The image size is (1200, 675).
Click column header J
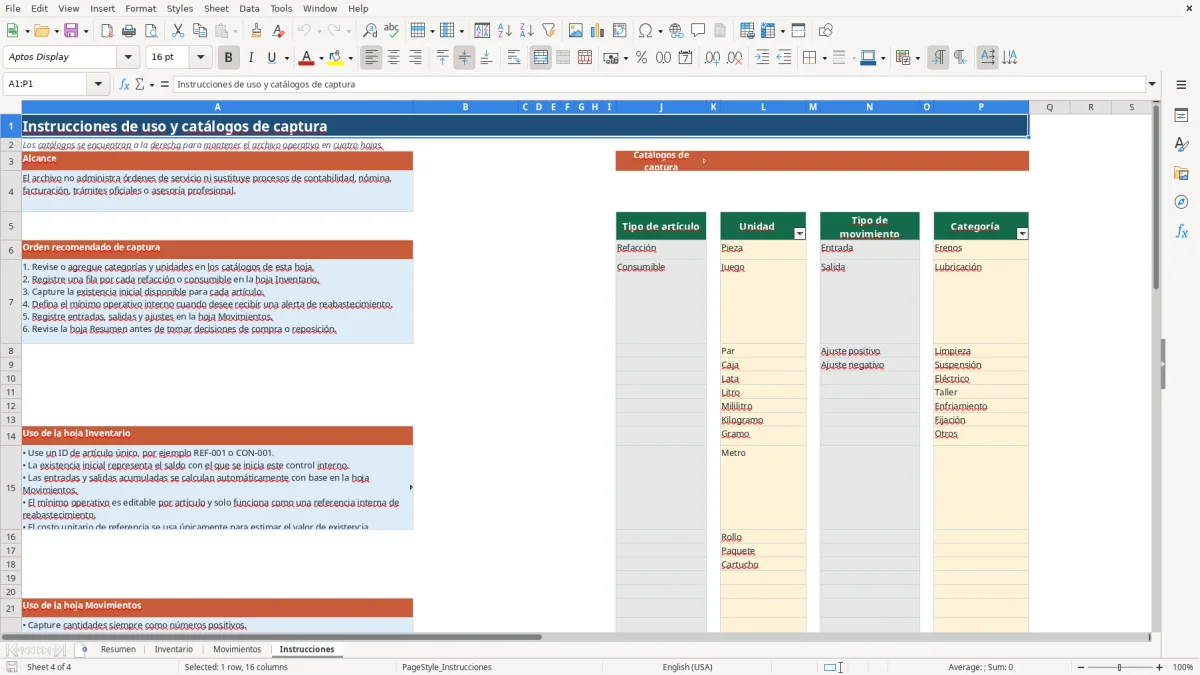tap(661, 107)
